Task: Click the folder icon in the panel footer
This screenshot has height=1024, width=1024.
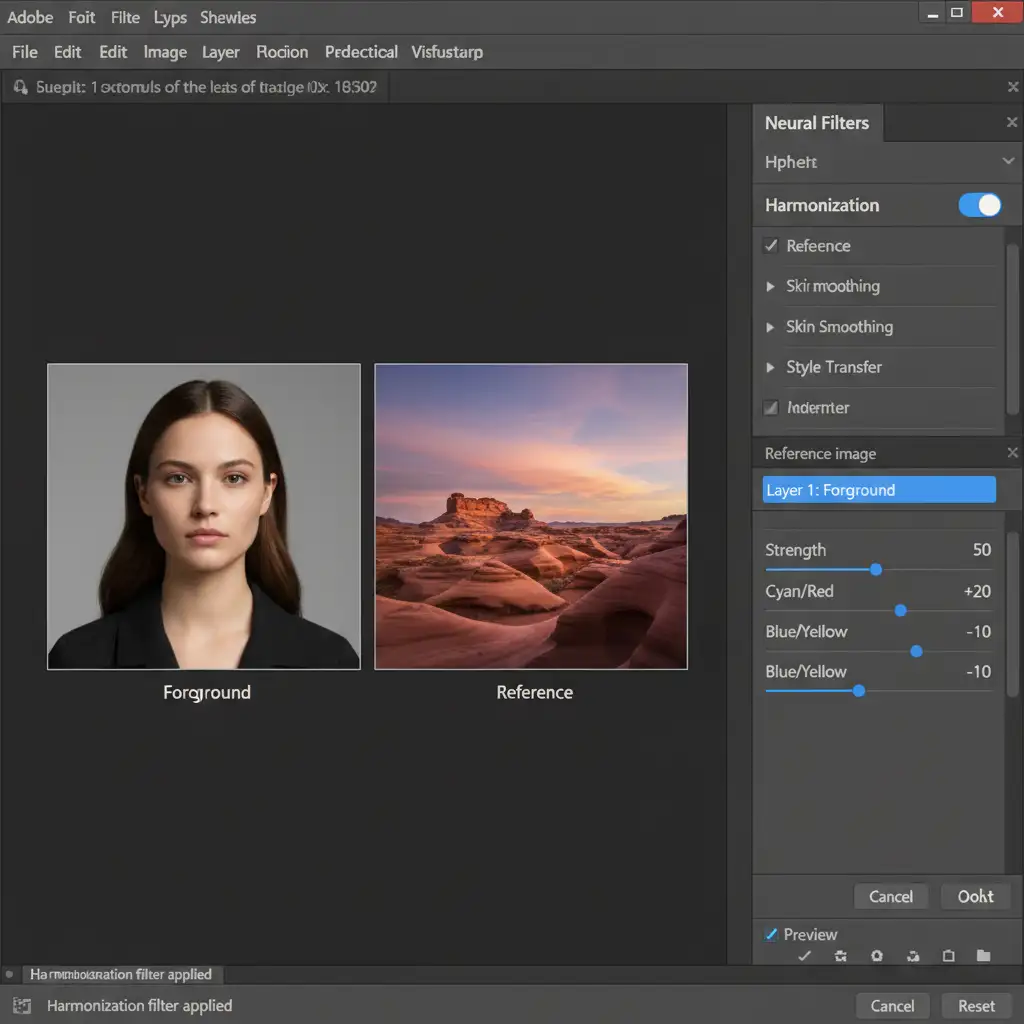Action: 983,956
